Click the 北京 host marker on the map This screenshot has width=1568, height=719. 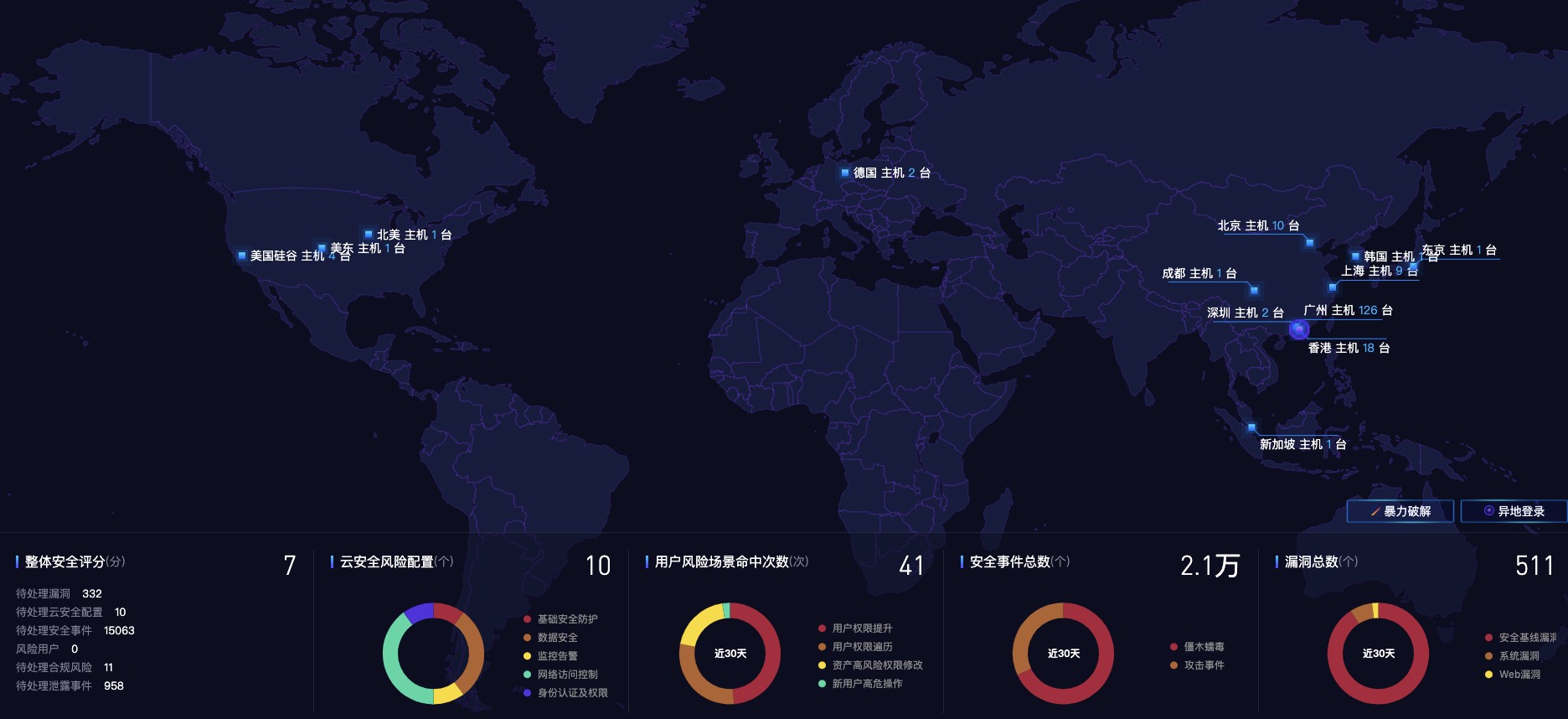point(1310,243)
